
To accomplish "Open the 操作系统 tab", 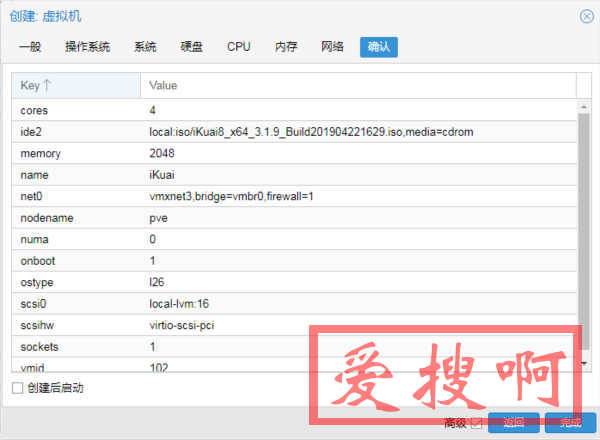I will pos(87,47).
